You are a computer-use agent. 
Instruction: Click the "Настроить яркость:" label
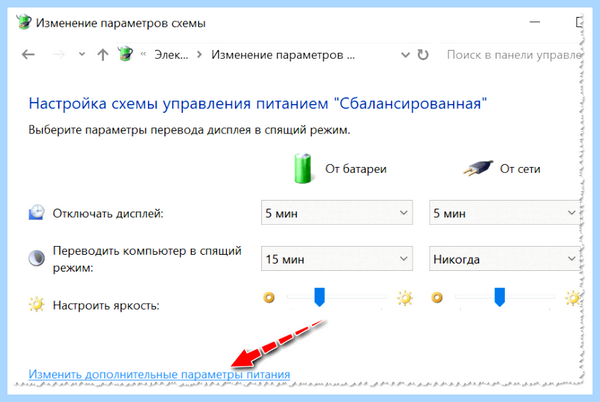click(x=106, y=306)
